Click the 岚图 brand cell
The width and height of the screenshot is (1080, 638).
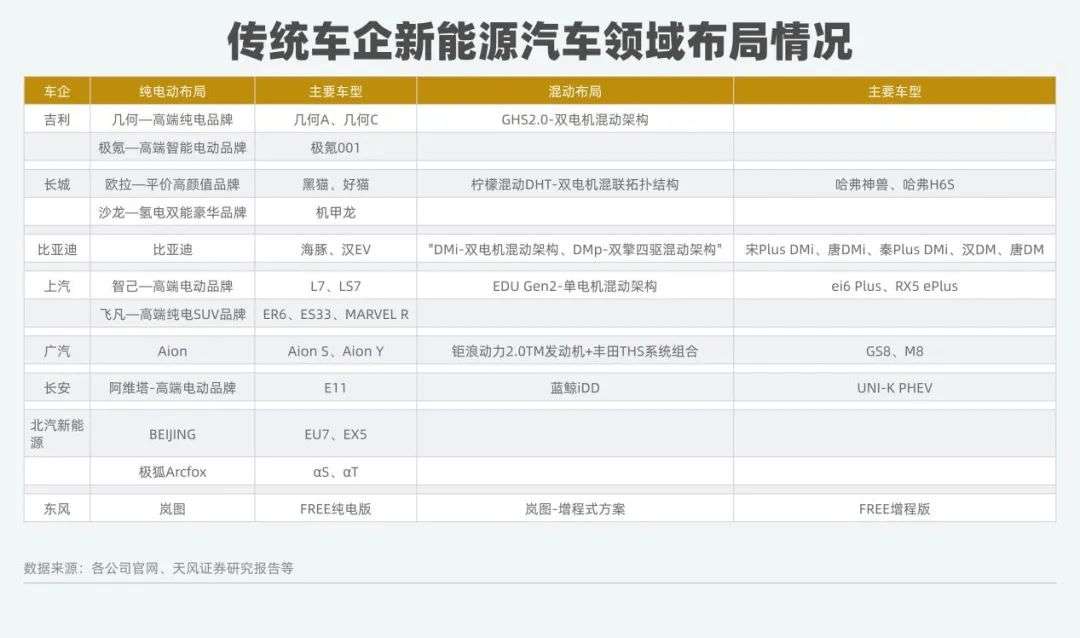point(172,508)
